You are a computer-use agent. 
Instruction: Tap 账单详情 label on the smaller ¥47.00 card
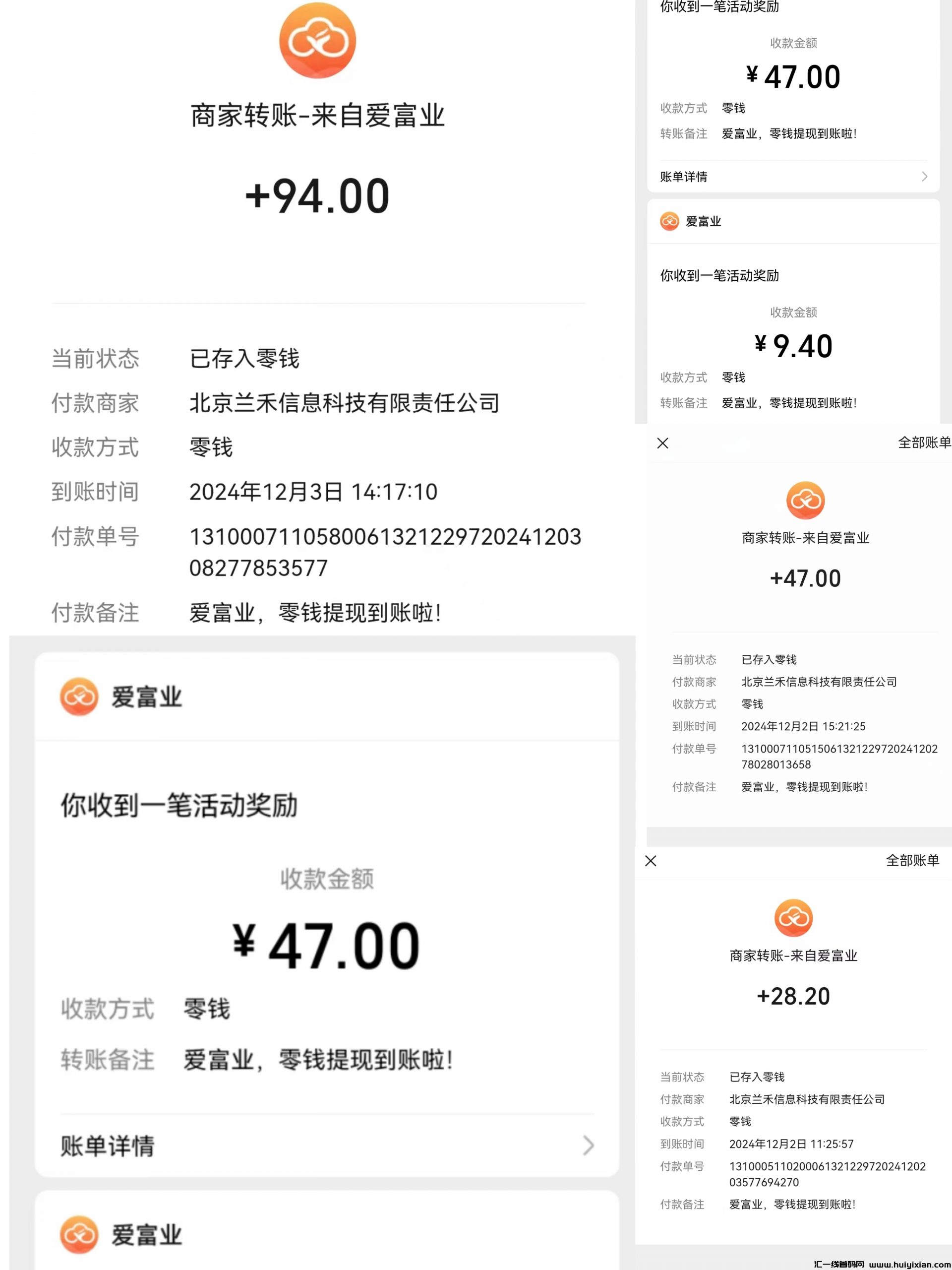point(683,177)
